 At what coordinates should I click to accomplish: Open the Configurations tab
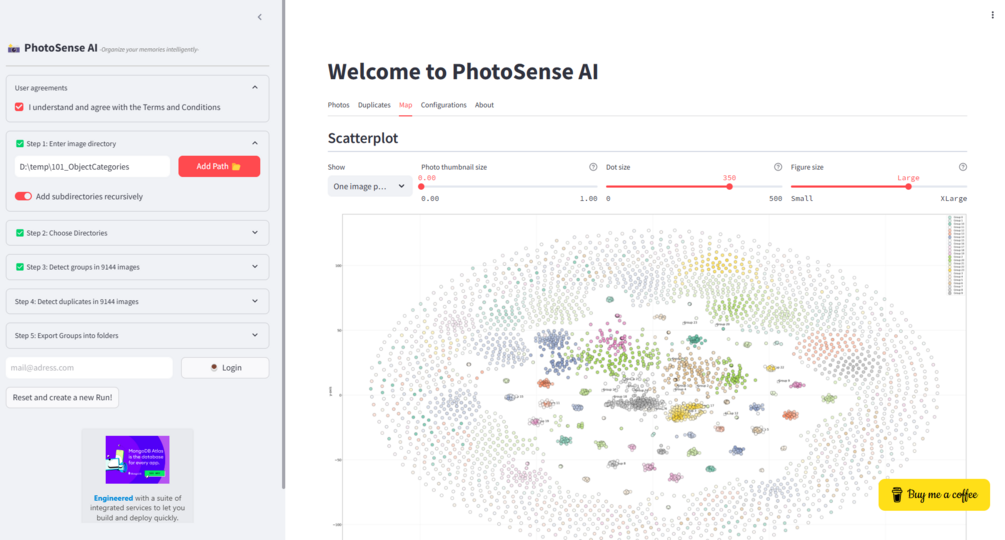point(443,105)
